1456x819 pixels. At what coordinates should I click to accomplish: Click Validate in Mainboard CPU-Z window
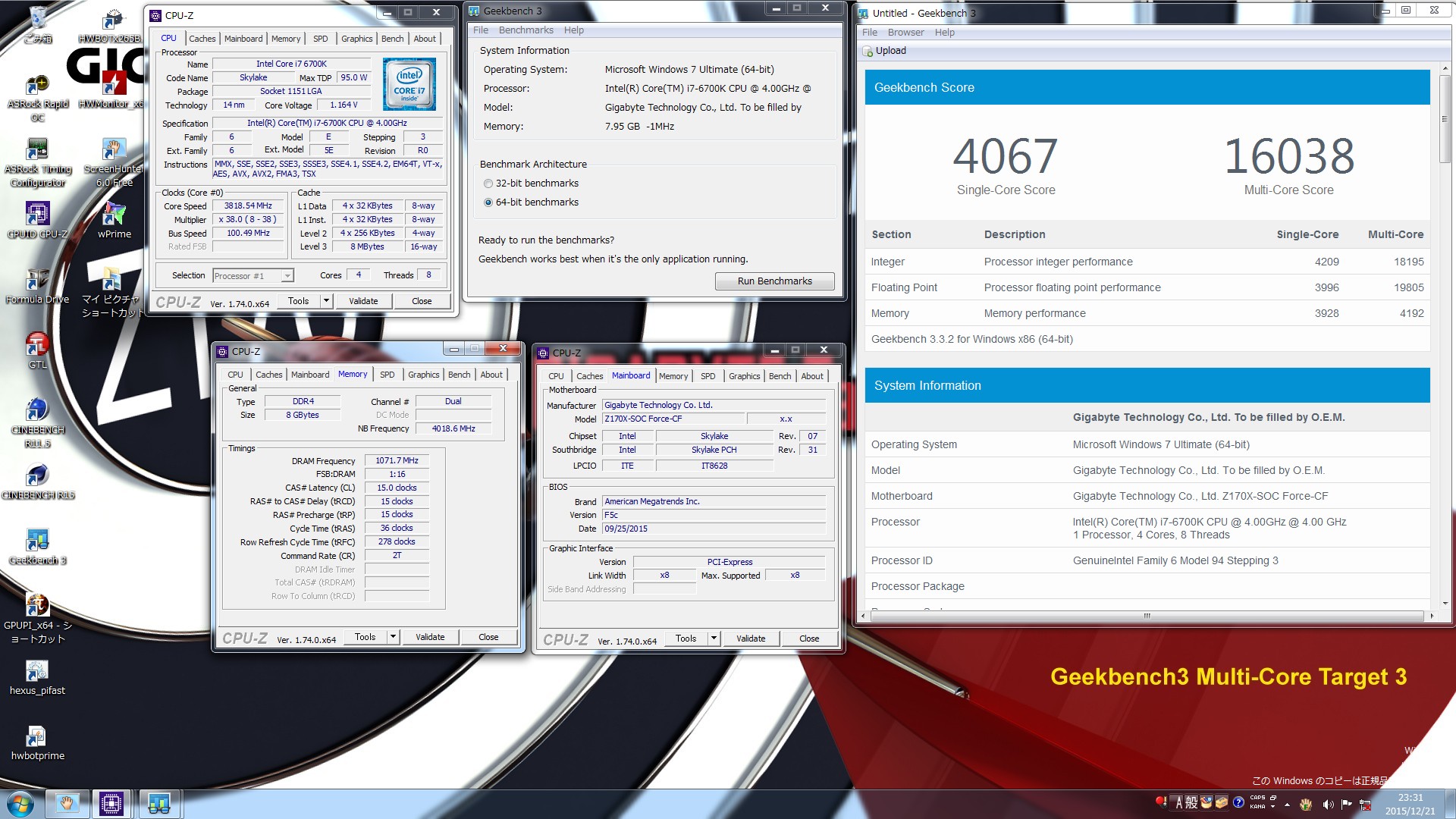pyautogui.click(x=751, y=639)
